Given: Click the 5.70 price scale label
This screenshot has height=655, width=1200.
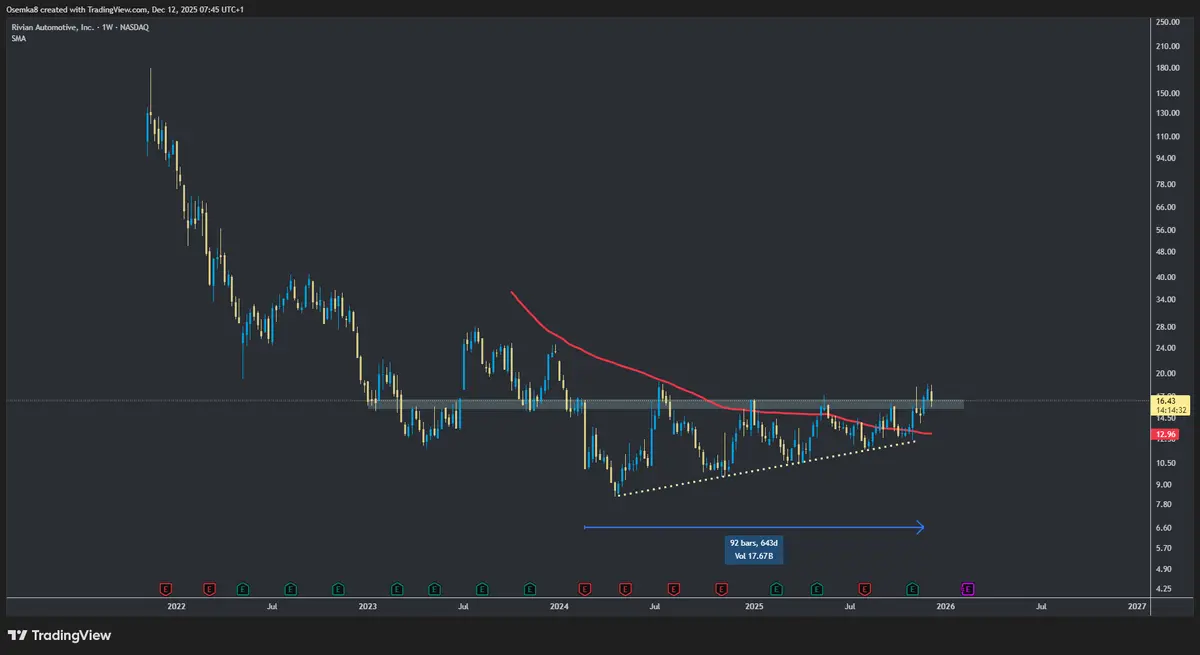Looking at the screenshot, I should pyautogui.click(x=1164, y=548).
